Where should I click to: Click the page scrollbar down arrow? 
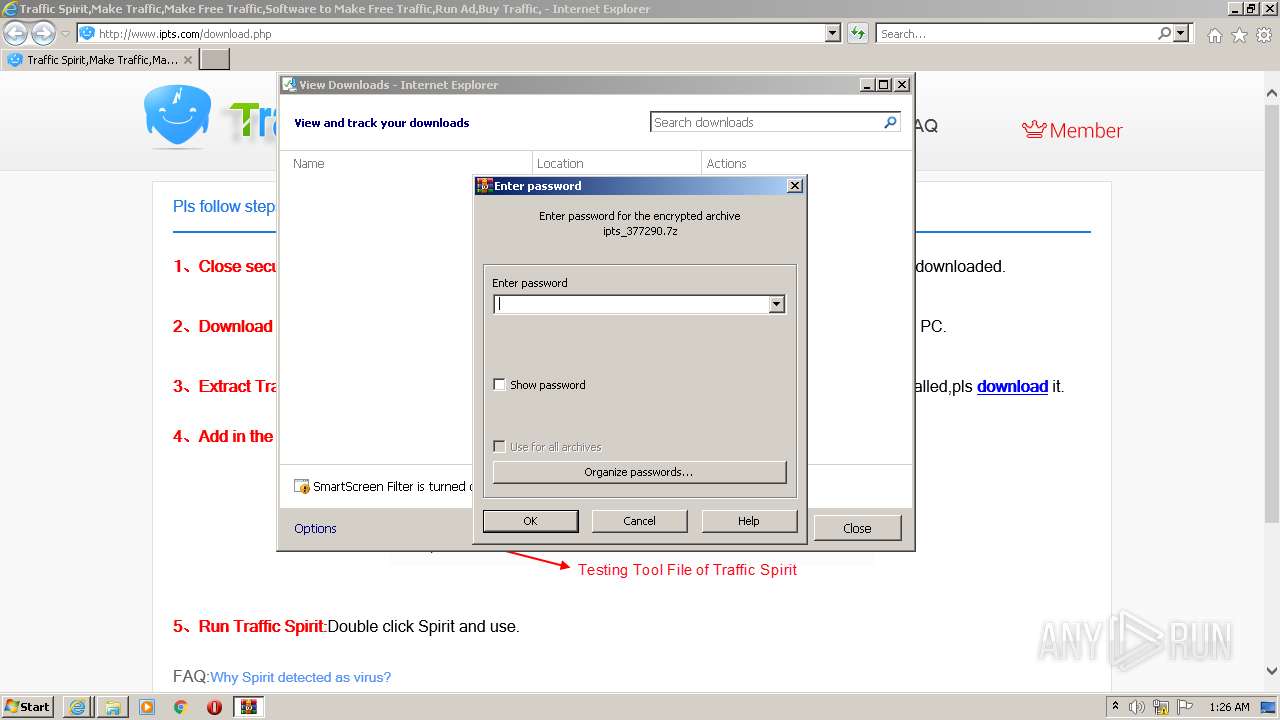[1272, 671]
